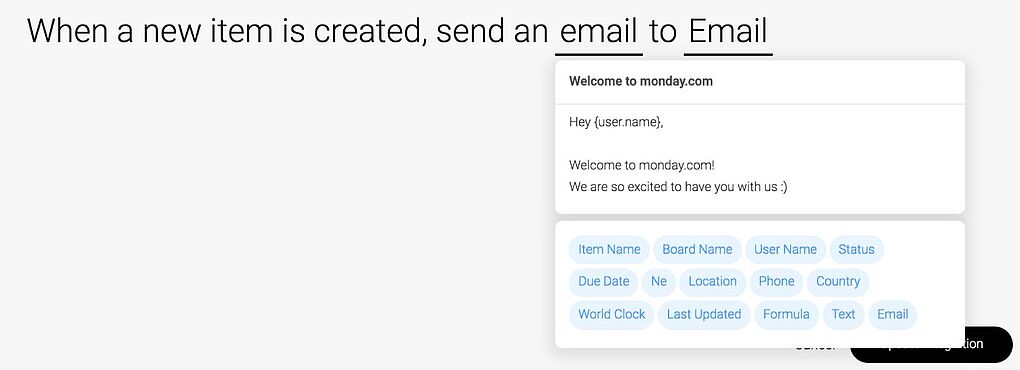Open the underlined 'Email' recipient field
This screenshot has height=370, width=1020.
point(728,33)
